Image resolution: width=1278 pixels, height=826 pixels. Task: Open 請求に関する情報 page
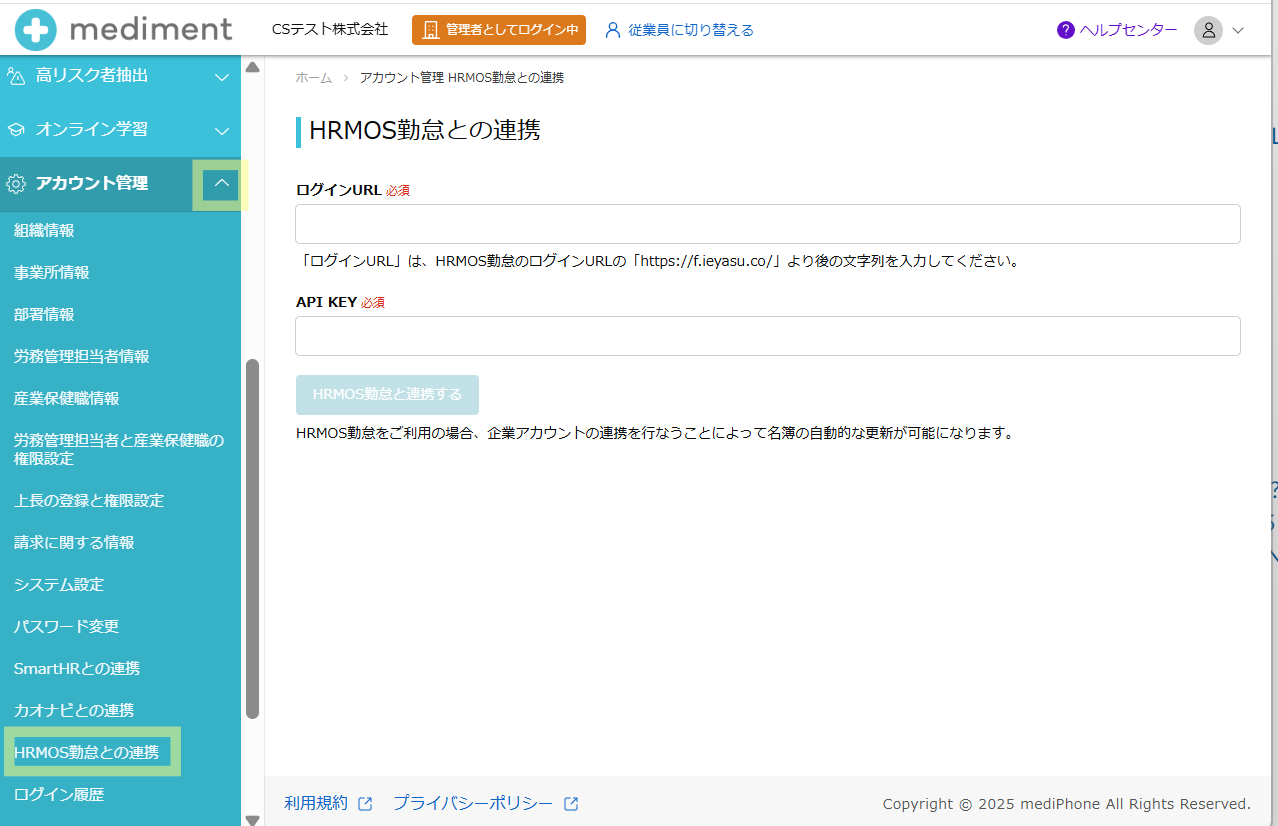click(74, 542)
